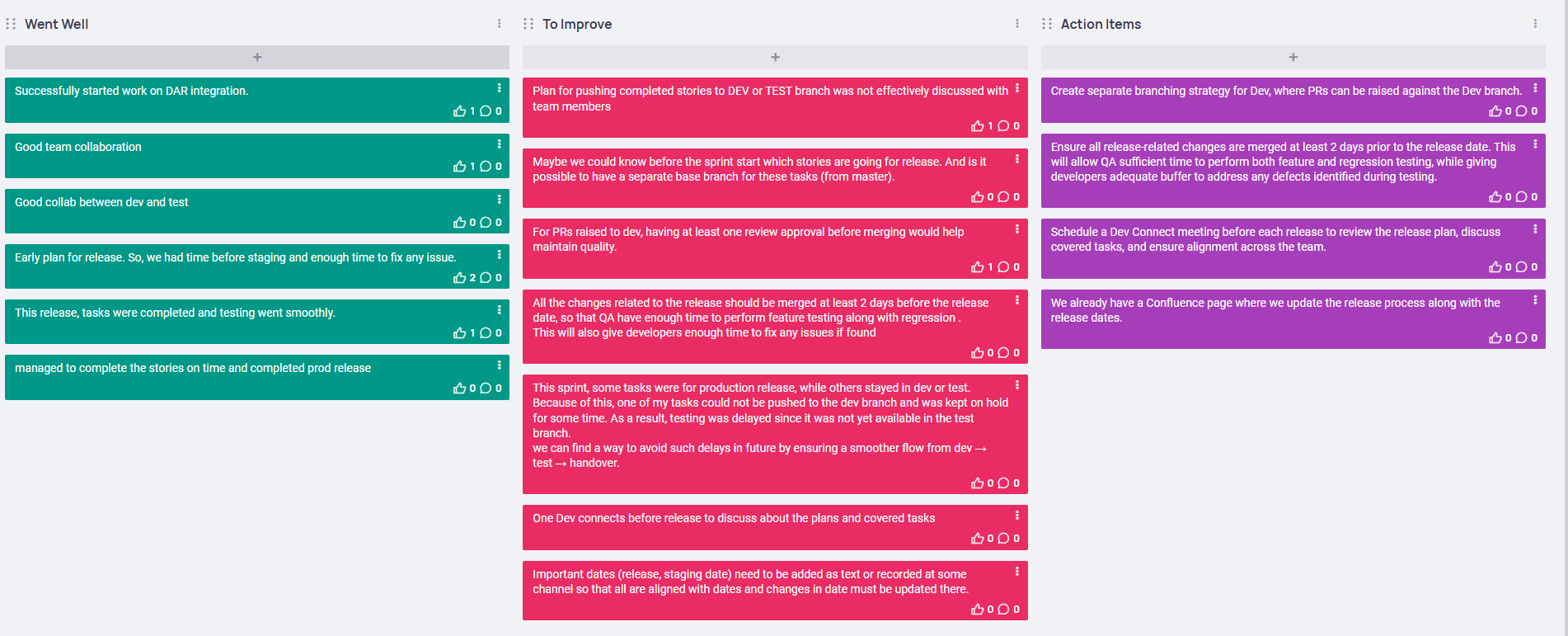The height and width of the screenshot is (636, 1568).
Task: Like 'Create separate branching strategy for Dev' card
Action: (1495, 111)
